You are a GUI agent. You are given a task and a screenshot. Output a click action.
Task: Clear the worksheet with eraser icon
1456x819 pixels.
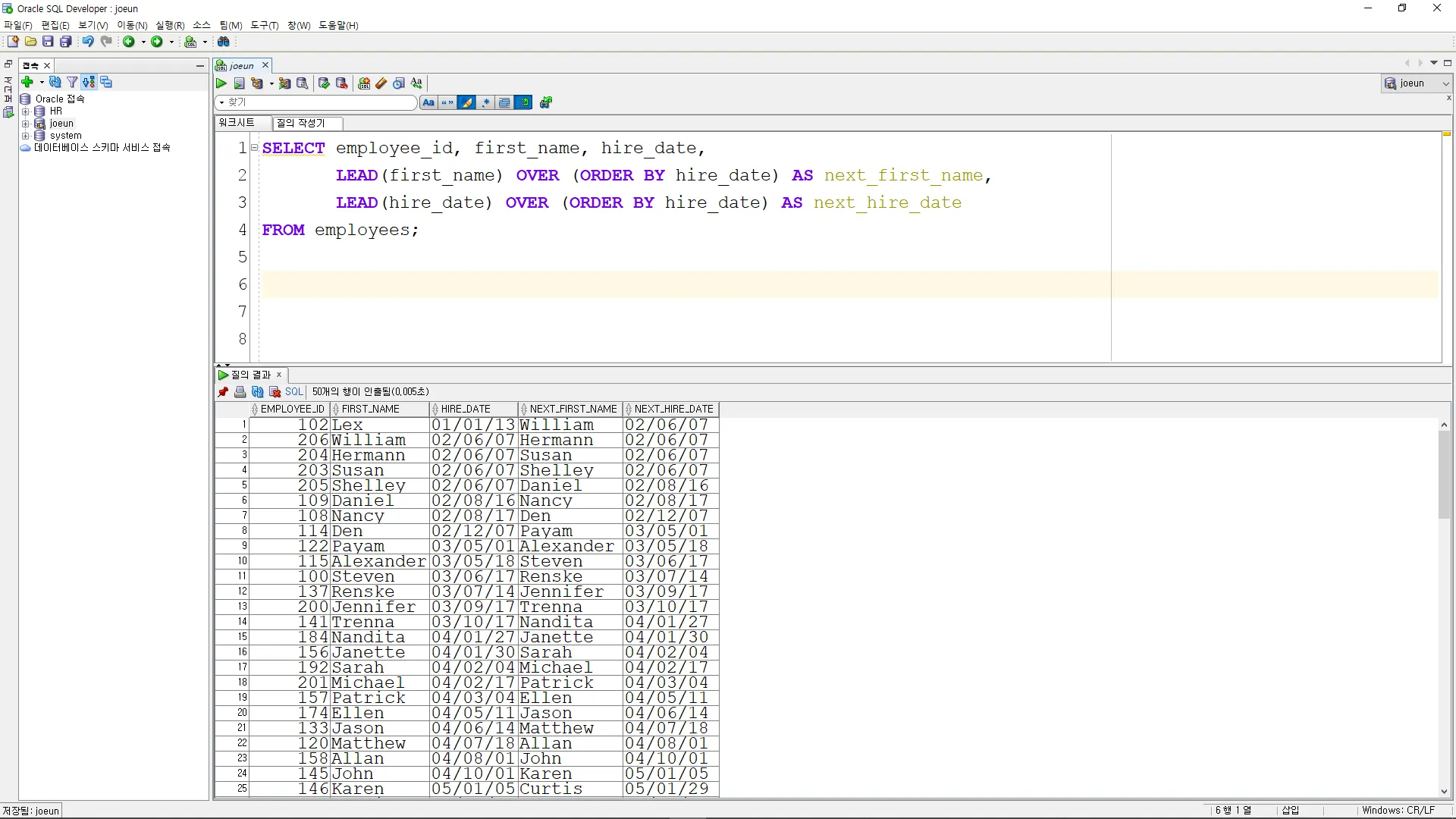[381, 83]
